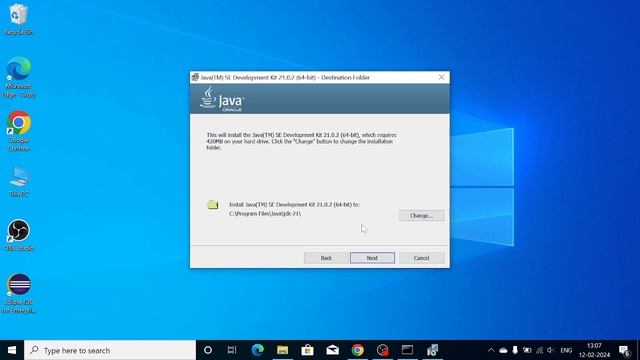Click the Next button in Java installer
Screen dimensions: 640x360
[372, 258]
